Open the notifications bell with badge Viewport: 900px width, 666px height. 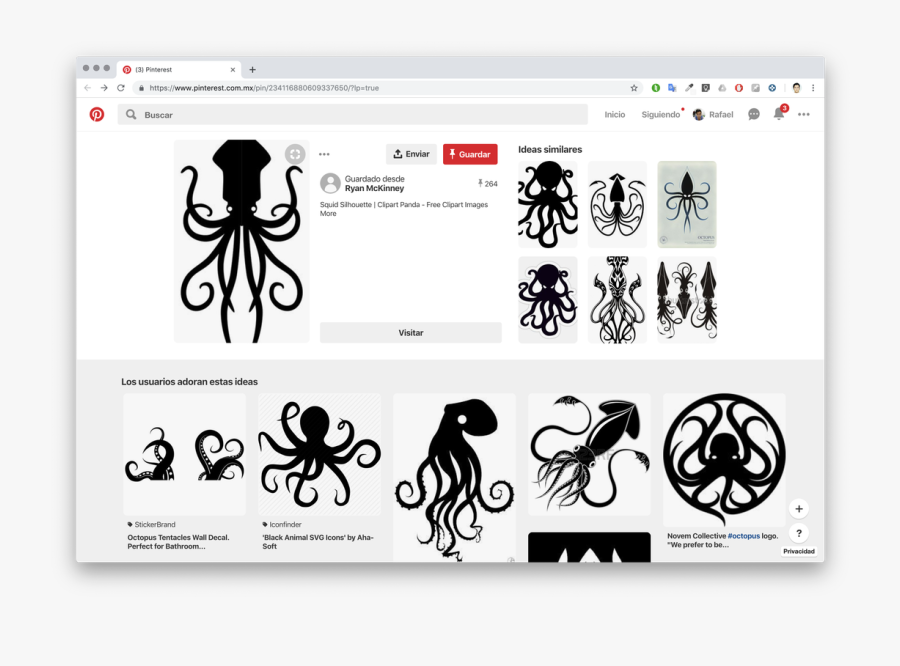coord(779,114)
